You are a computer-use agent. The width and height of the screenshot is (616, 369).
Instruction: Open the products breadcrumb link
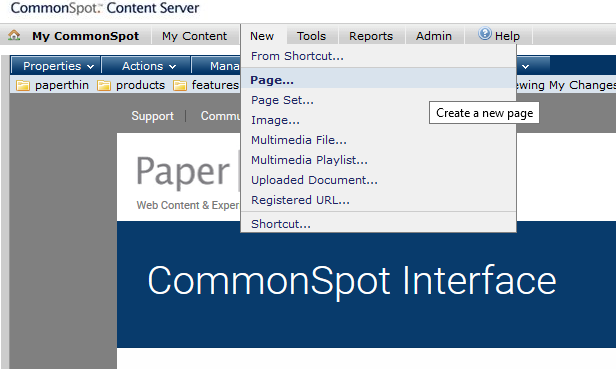140,85
